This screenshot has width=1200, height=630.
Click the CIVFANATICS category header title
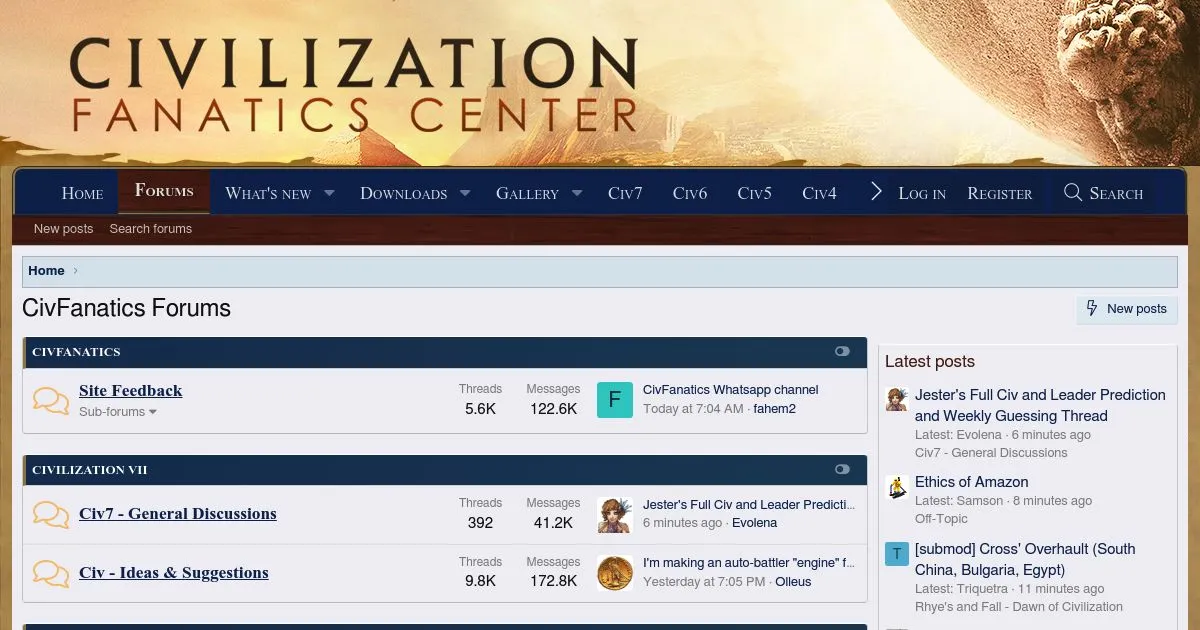coord(76,352)
